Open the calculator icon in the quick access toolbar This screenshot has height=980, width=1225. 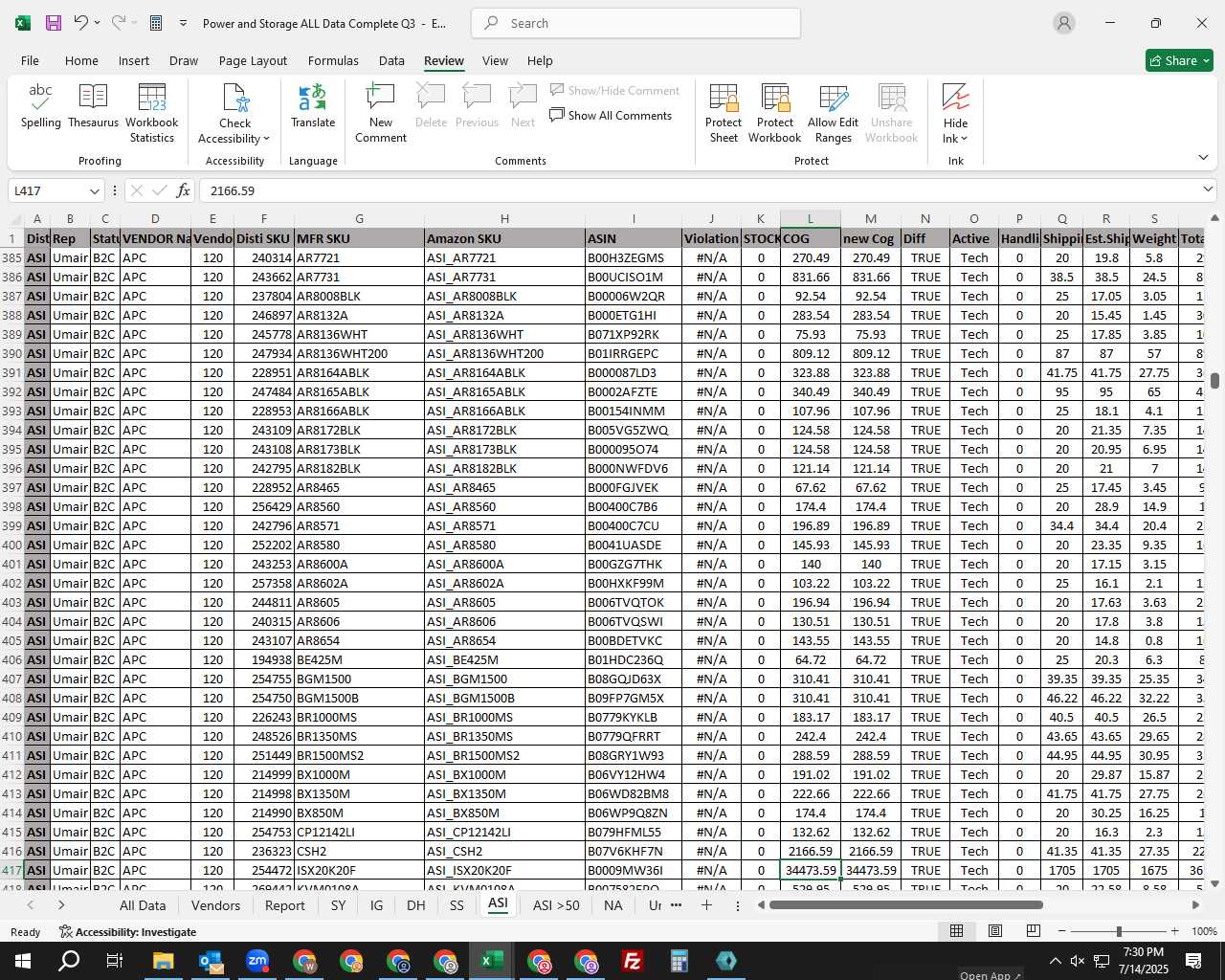pyautogui.click(x=156, y=23)
